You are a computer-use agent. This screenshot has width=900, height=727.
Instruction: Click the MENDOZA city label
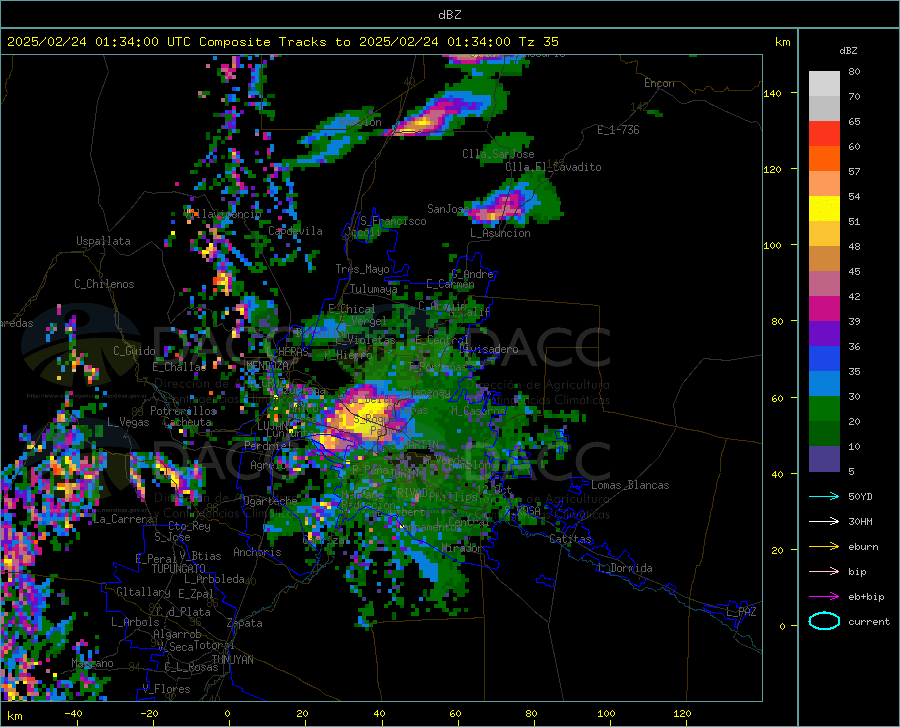(267, 365)
